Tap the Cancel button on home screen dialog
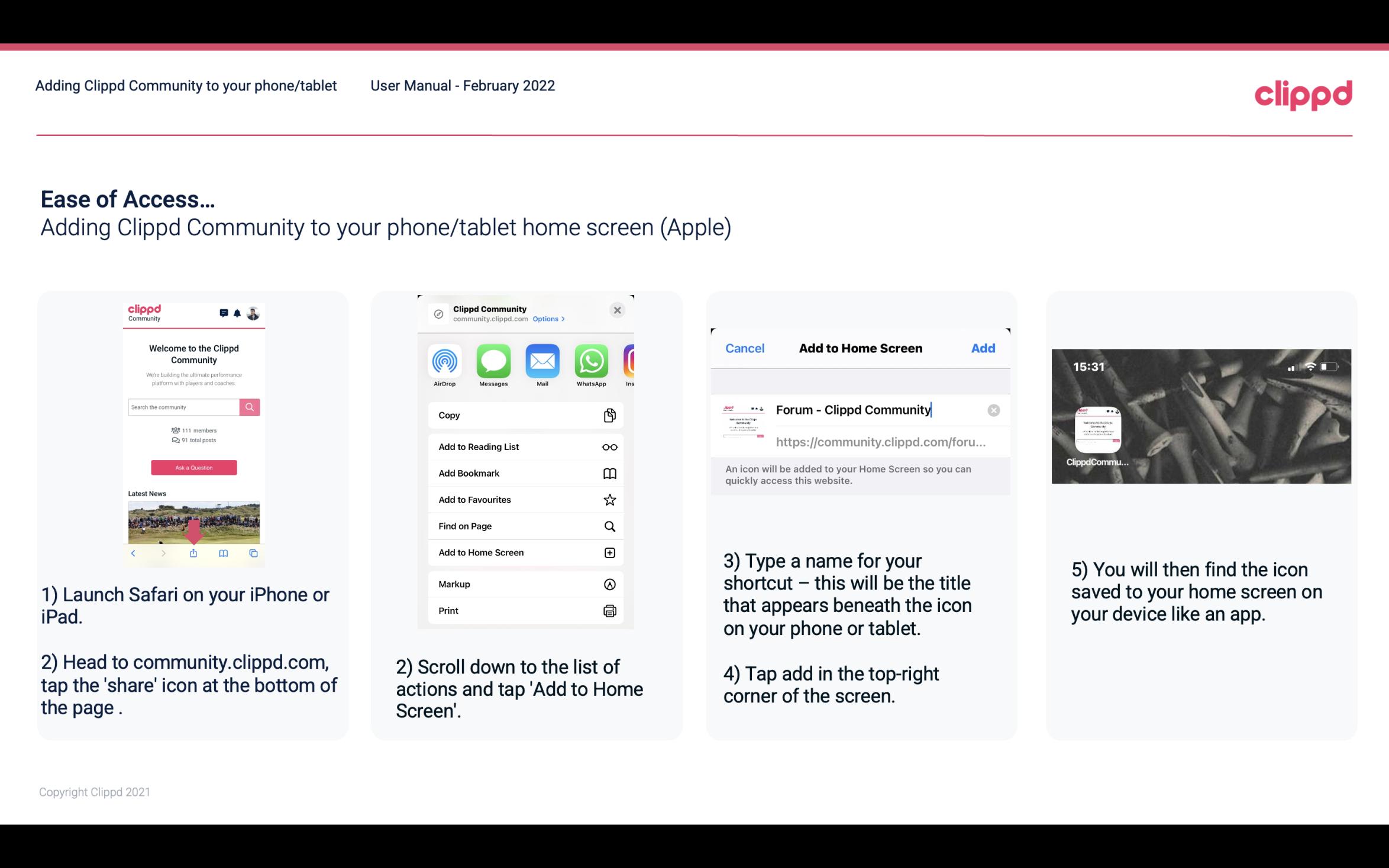This screenshot has height=868, width=1389. pyautogui.click(x=745, y=347)
